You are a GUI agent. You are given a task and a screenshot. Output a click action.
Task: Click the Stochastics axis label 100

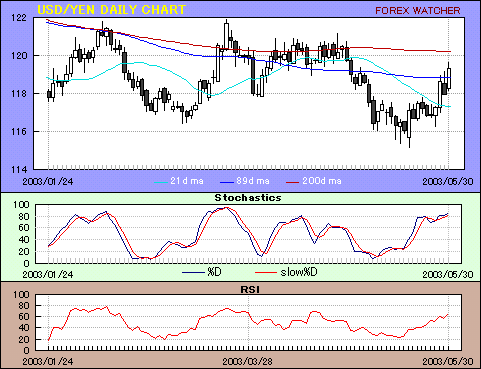tap(21, 204)
